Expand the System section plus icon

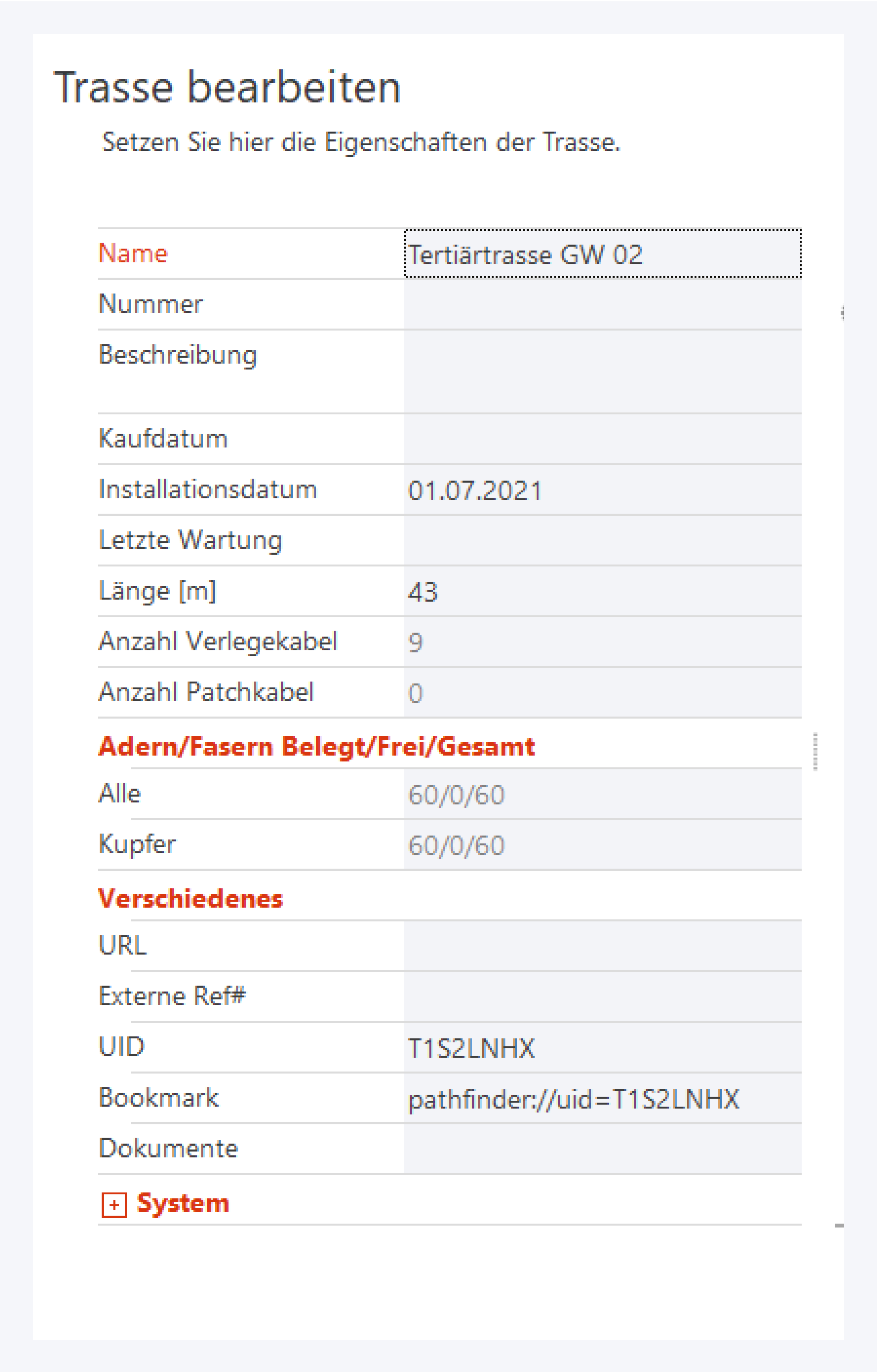coord(114,1204)
